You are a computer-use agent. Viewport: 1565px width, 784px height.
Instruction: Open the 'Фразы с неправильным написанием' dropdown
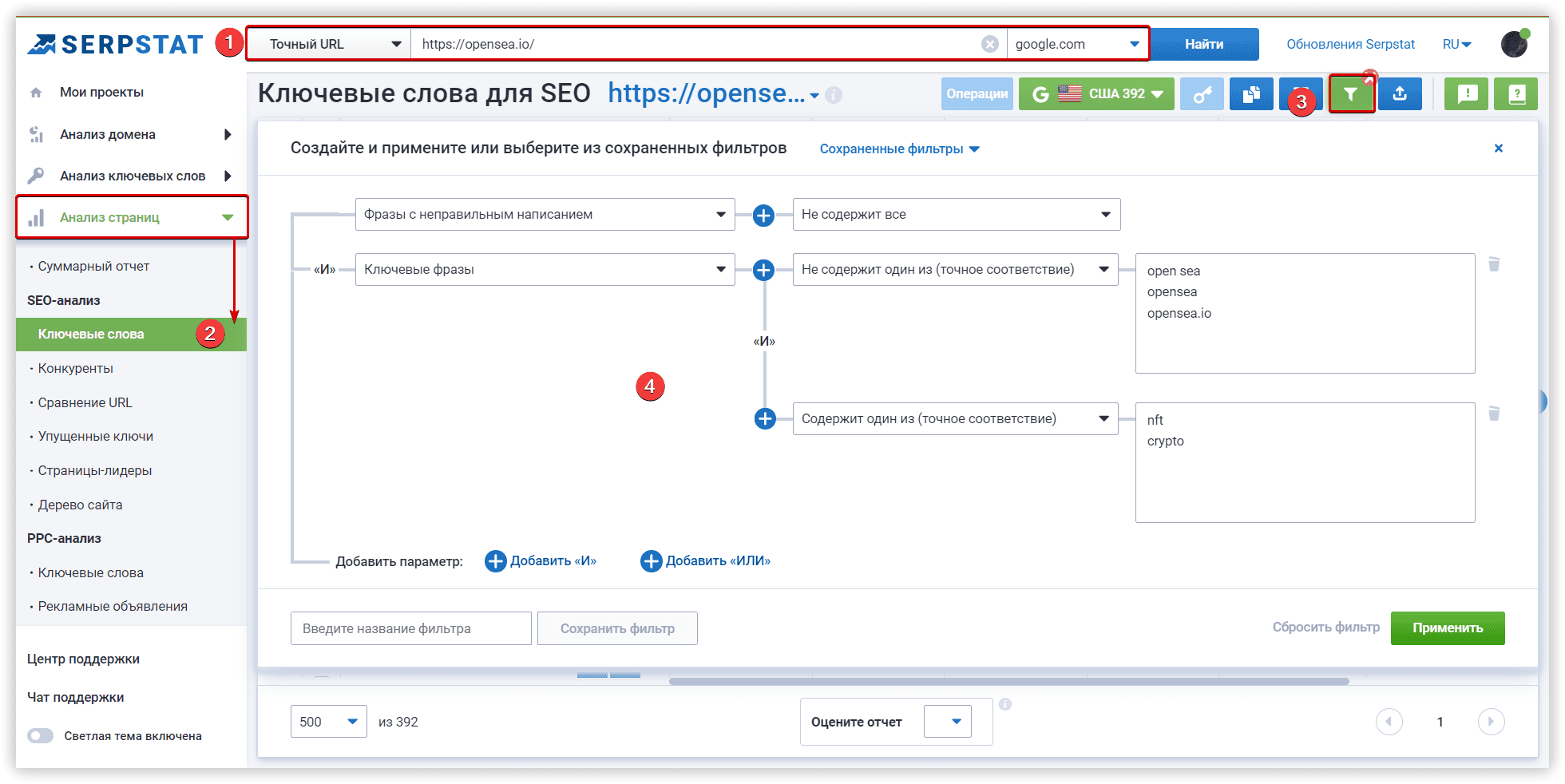(545, 215)
